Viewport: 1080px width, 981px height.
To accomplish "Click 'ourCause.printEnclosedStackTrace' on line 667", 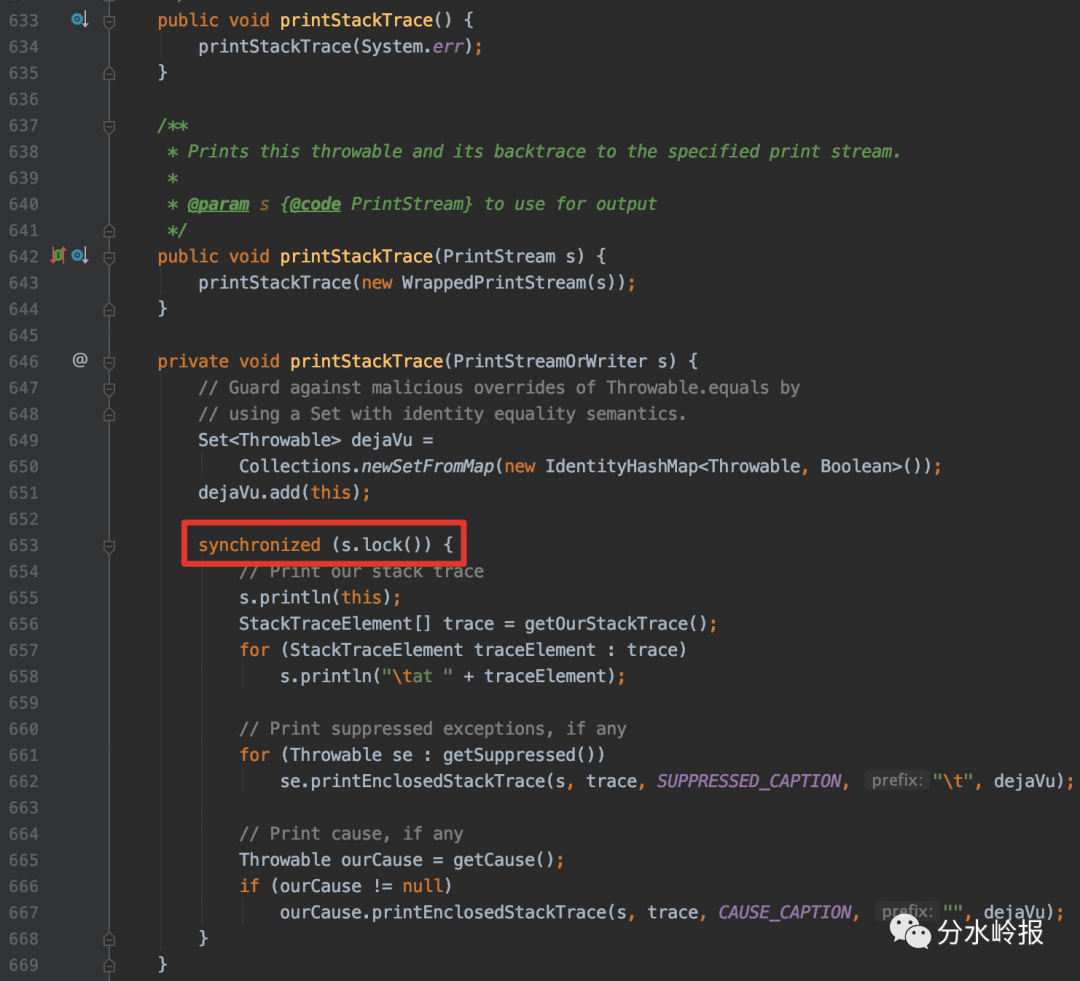I will pos(443,912).
